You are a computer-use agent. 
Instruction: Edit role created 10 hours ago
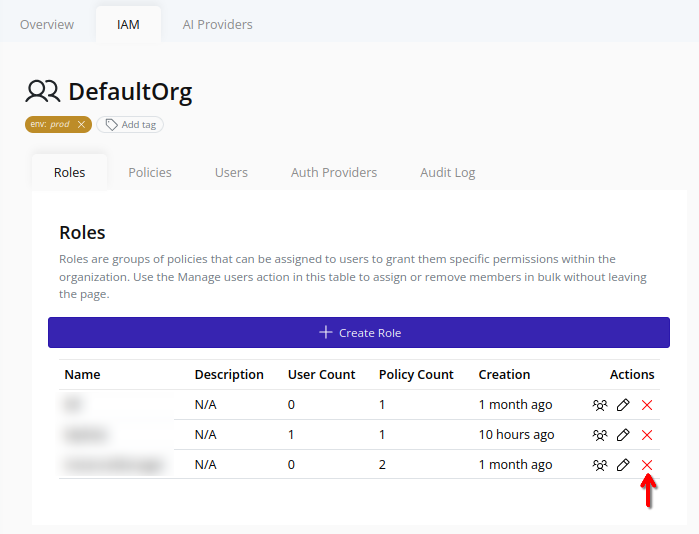623,435
